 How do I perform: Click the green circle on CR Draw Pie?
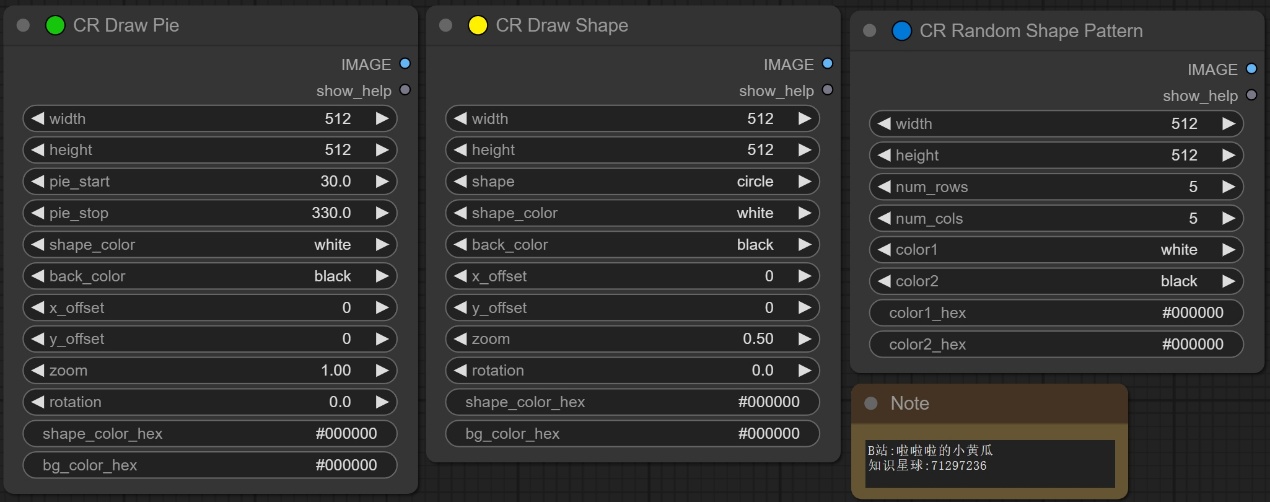[56, 26]
